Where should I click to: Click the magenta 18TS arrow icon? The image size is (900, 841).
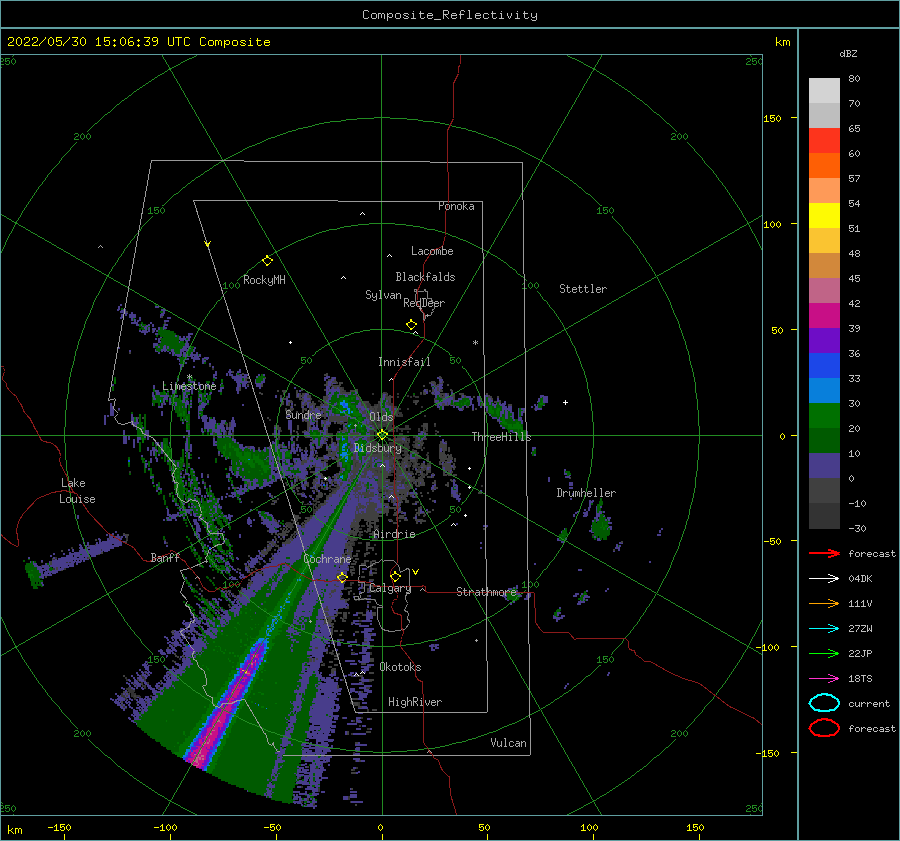pos(824,679)
